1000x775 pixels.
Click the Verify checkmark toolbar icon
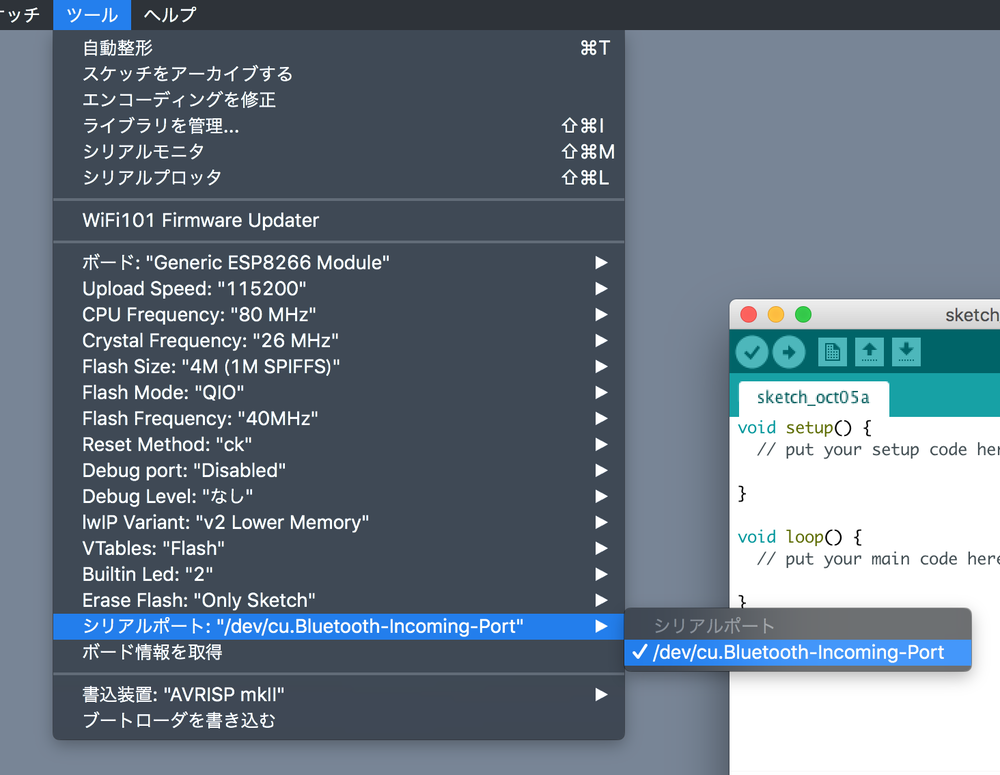click(x=752, y=352)
